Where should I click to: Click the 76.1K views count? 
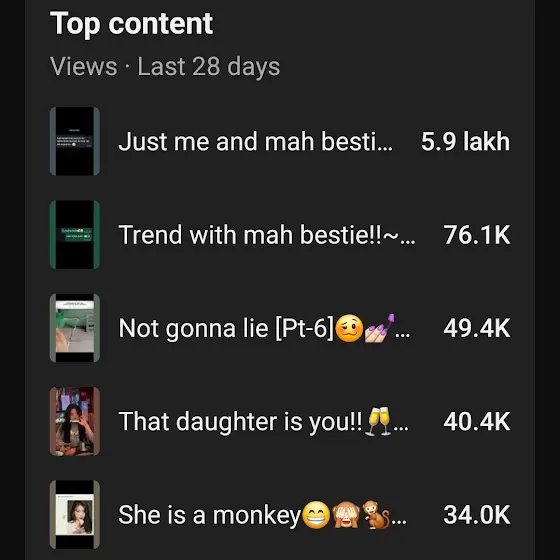[x=477, y=235]
